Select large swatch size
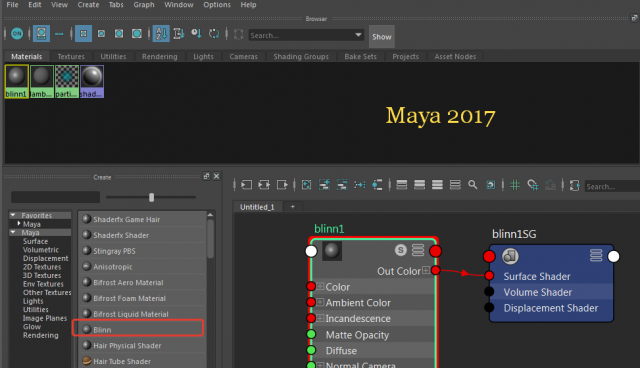The width and height of the screenshot is (640, 368). tap(119, 33)
